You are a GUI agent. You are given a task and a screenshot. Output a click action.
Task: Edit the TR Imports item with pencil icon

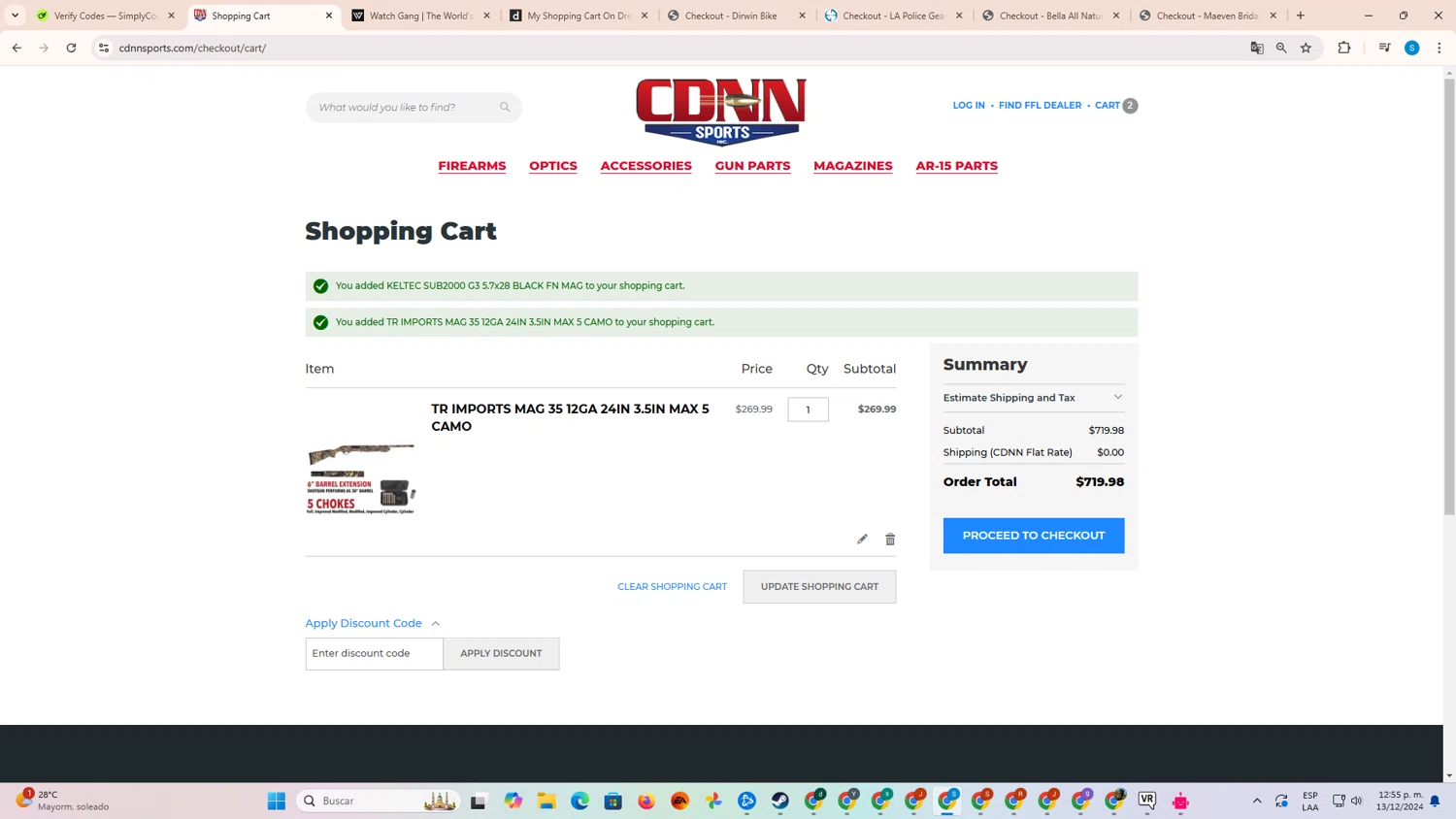point(862,539)
